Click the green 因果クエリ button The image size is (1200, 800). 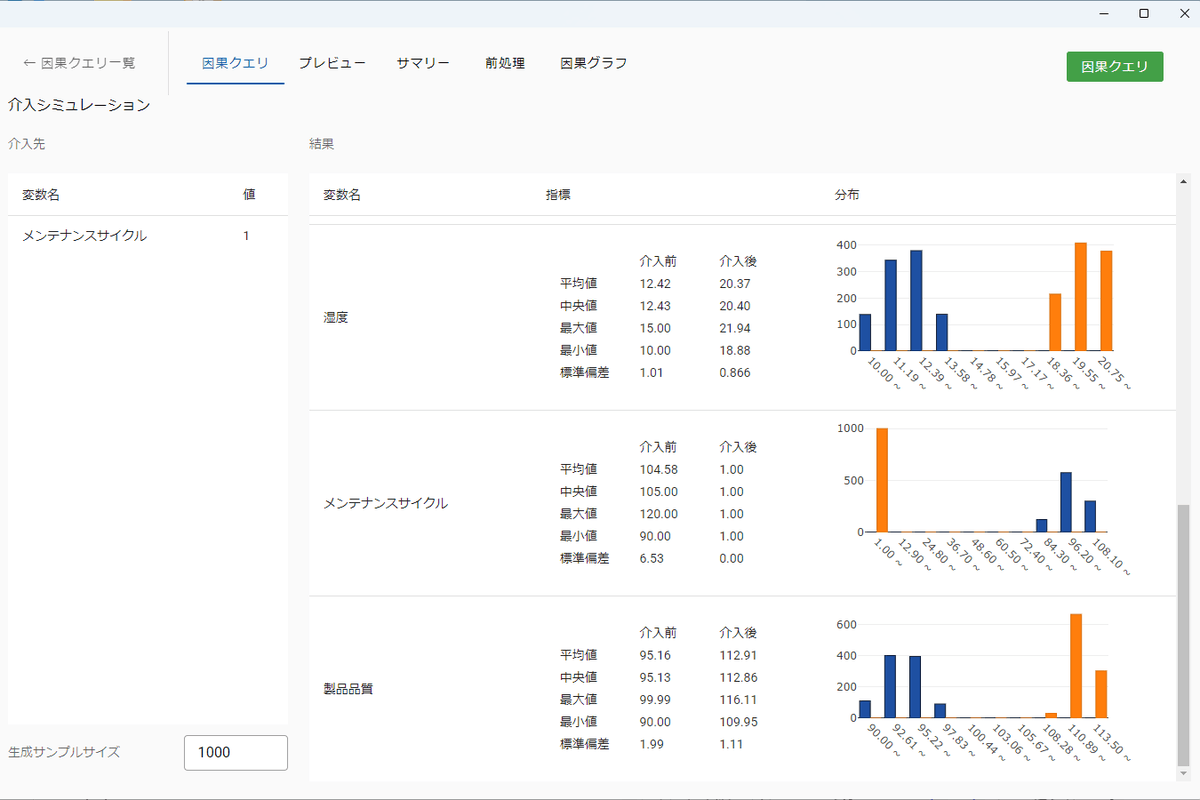pos(1115,67)
